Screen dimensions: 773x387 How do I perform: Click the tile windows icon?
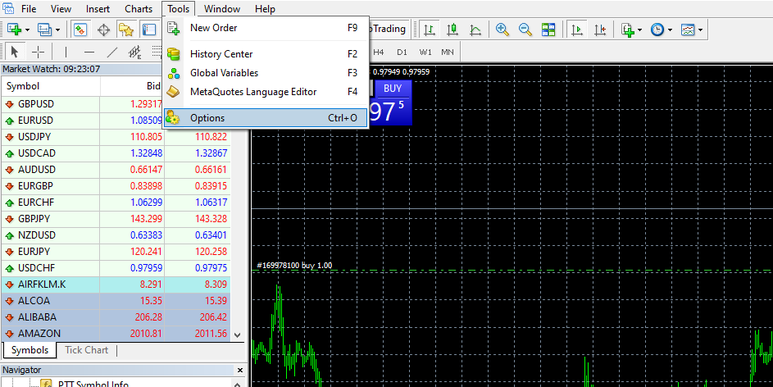(548, 30)
